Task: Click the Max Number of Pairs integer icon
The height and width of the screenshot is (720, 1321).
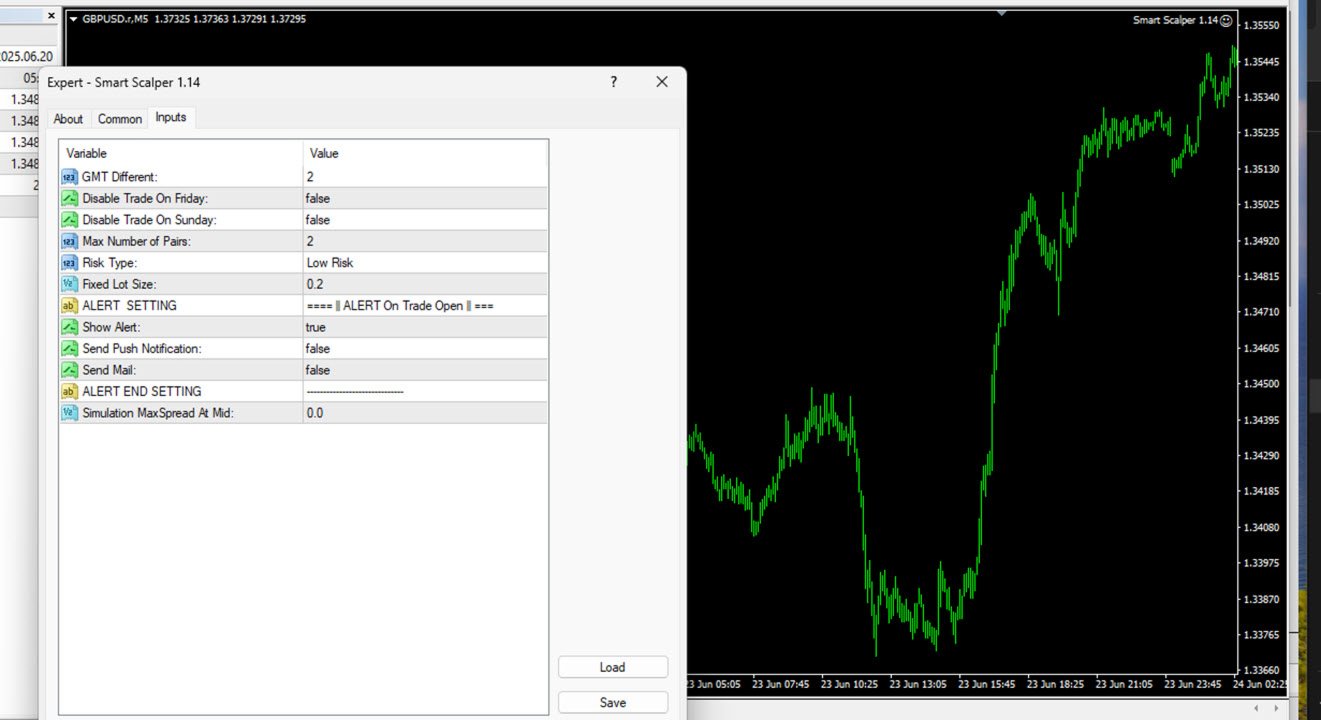Action: pos(69,241)
